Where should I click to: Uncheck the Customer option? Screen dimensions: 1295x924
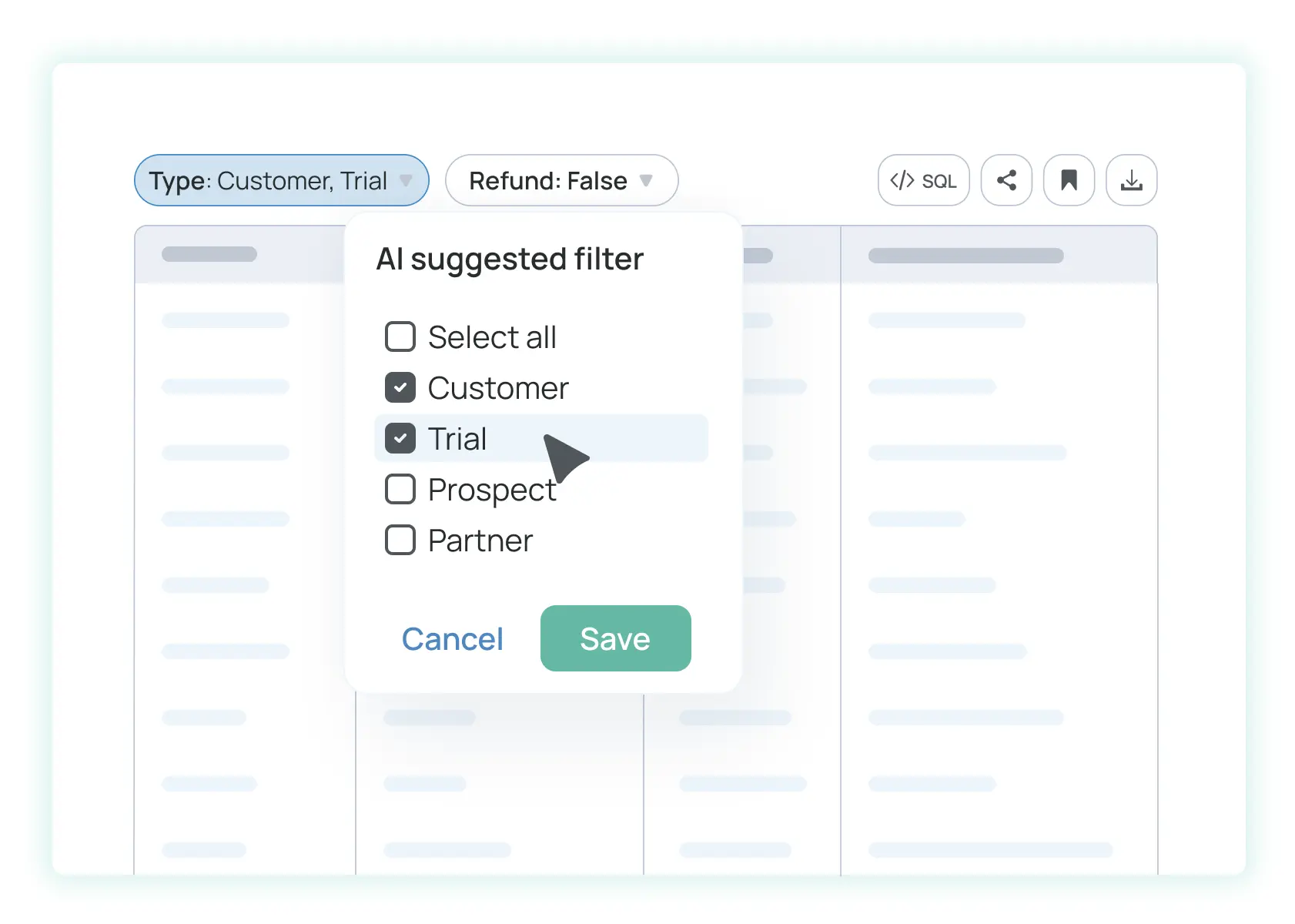400,387
